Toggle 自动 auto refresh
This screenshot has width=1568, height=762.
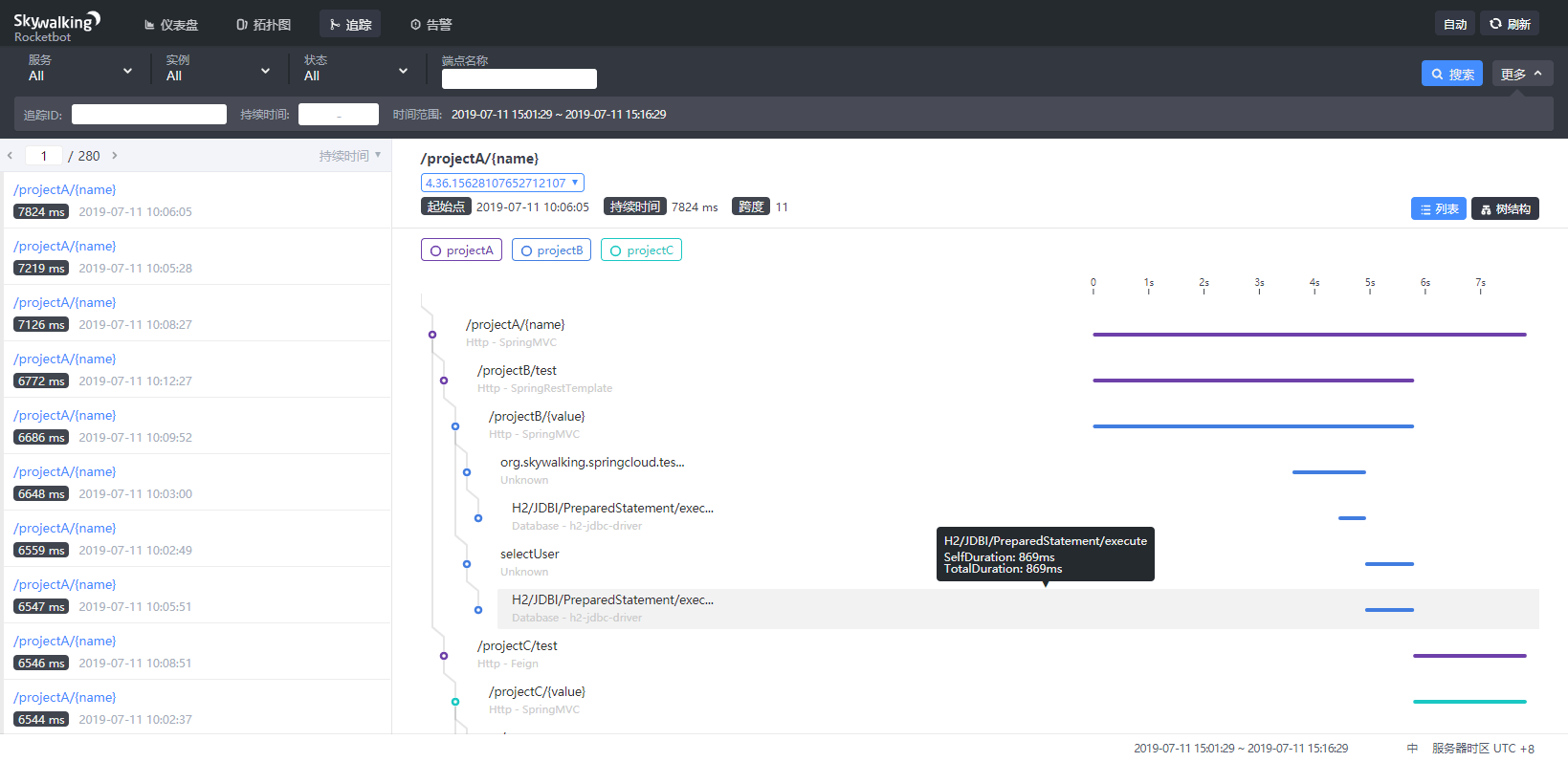click(x=1454, y=24)
